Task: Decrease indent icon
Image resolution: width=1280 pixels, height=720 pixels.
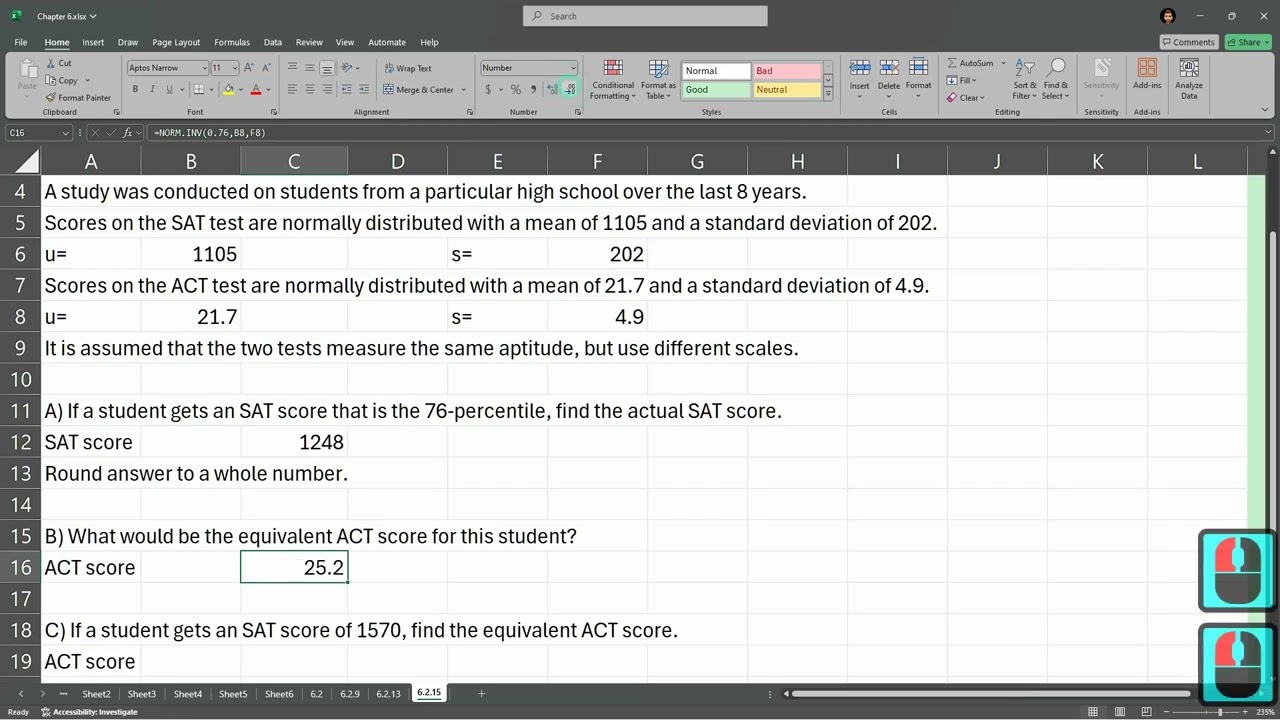Action: (347, 90)
